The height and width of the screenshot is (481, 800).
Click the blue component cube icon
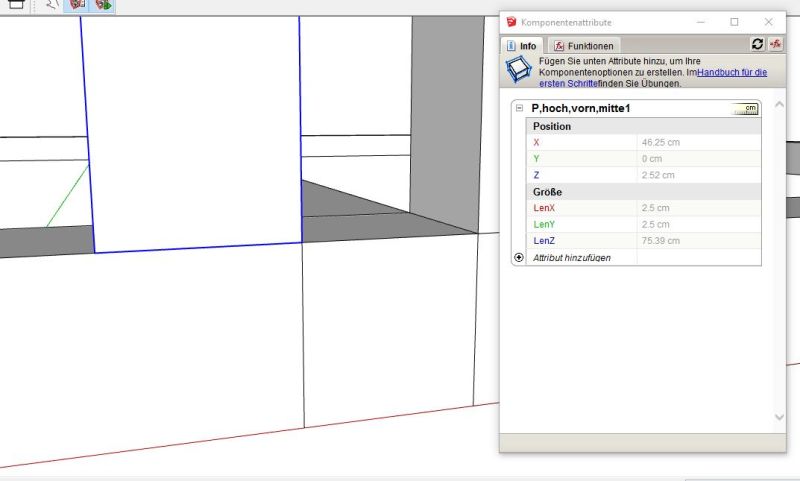tap(518, 70)
